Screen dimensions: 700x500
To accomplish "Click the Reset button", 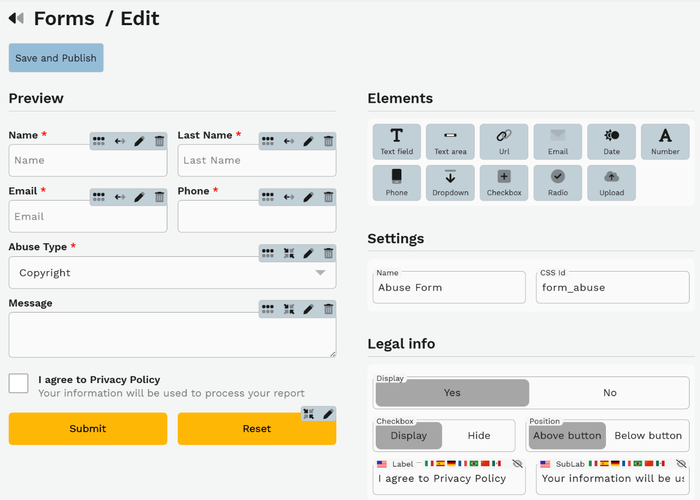I will (257, 429).
